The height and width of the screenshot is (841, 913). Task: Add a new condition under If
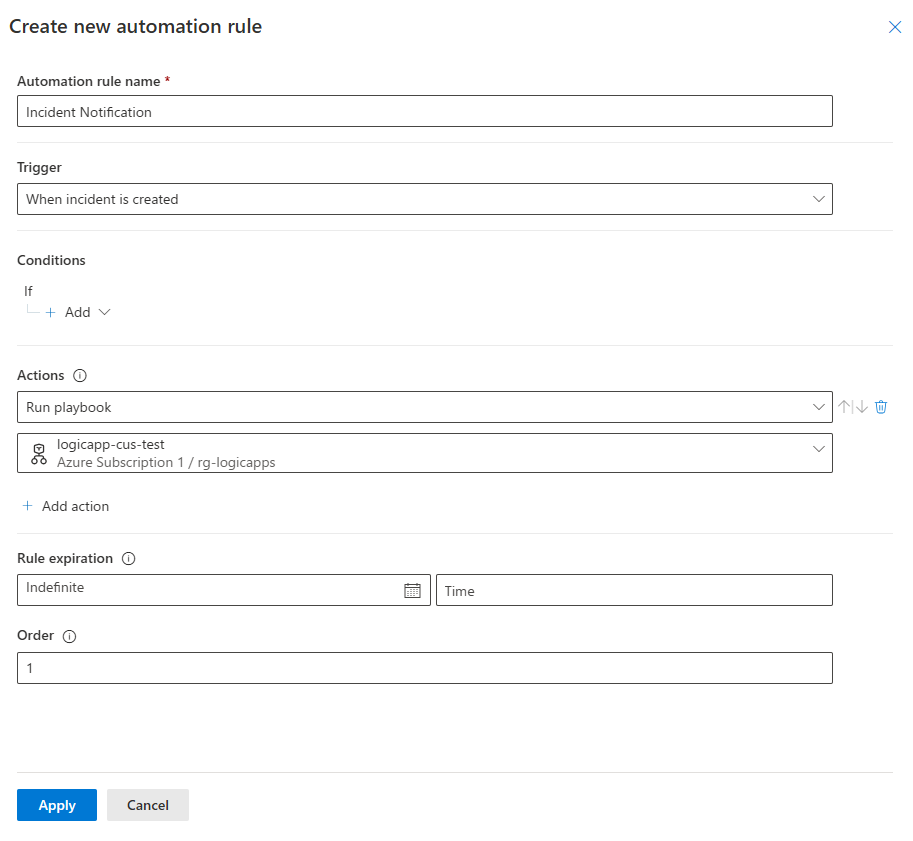click(x=77, y=312)
